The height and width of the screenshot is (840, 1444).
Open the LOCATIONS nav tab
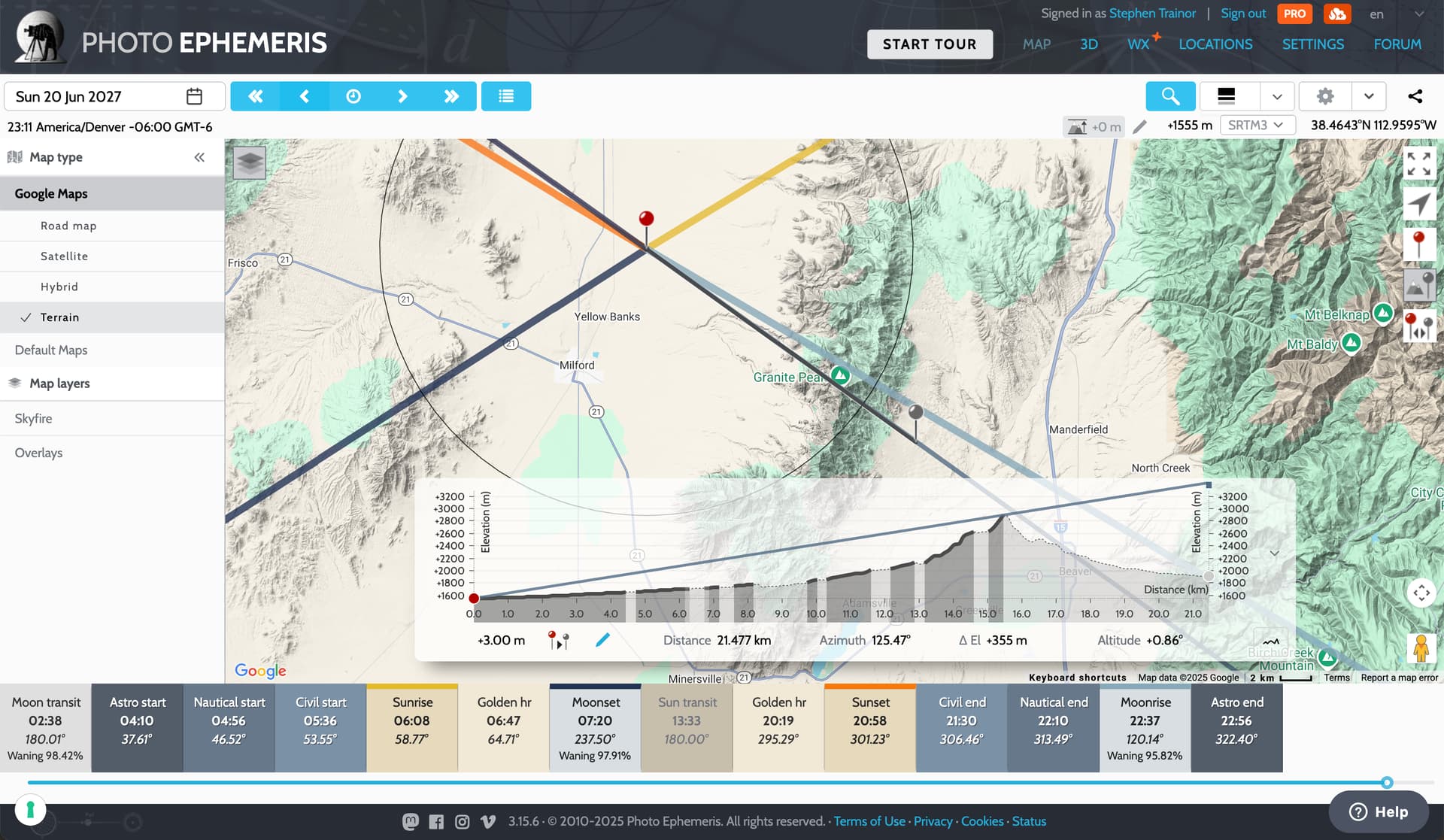[1215, 44]
